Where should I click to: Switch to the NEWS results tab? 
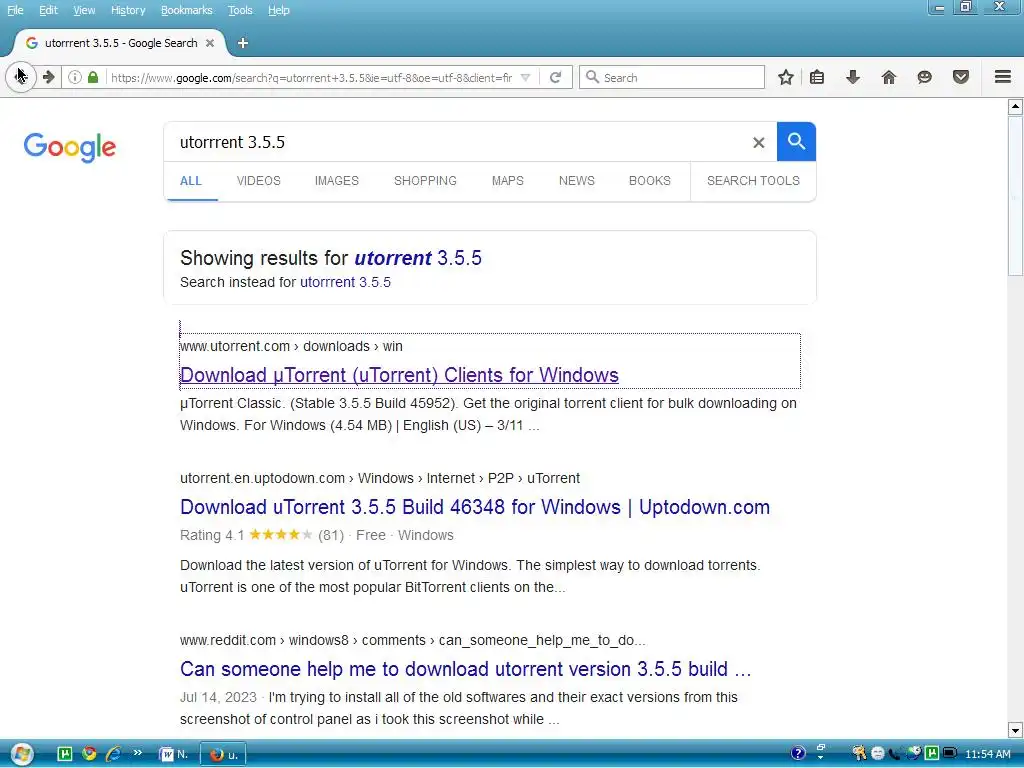[x=577, y=181]
